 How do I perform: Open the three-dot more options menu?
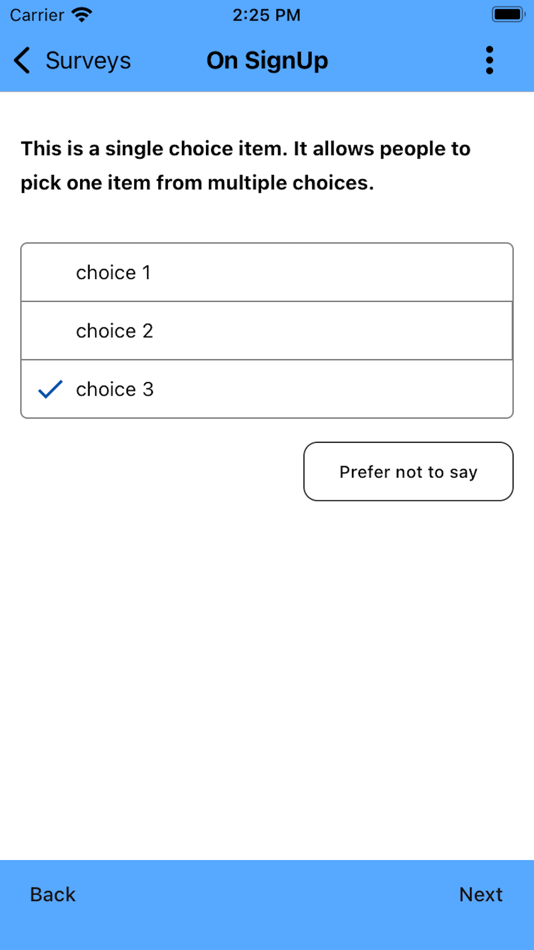click(489, 61)
